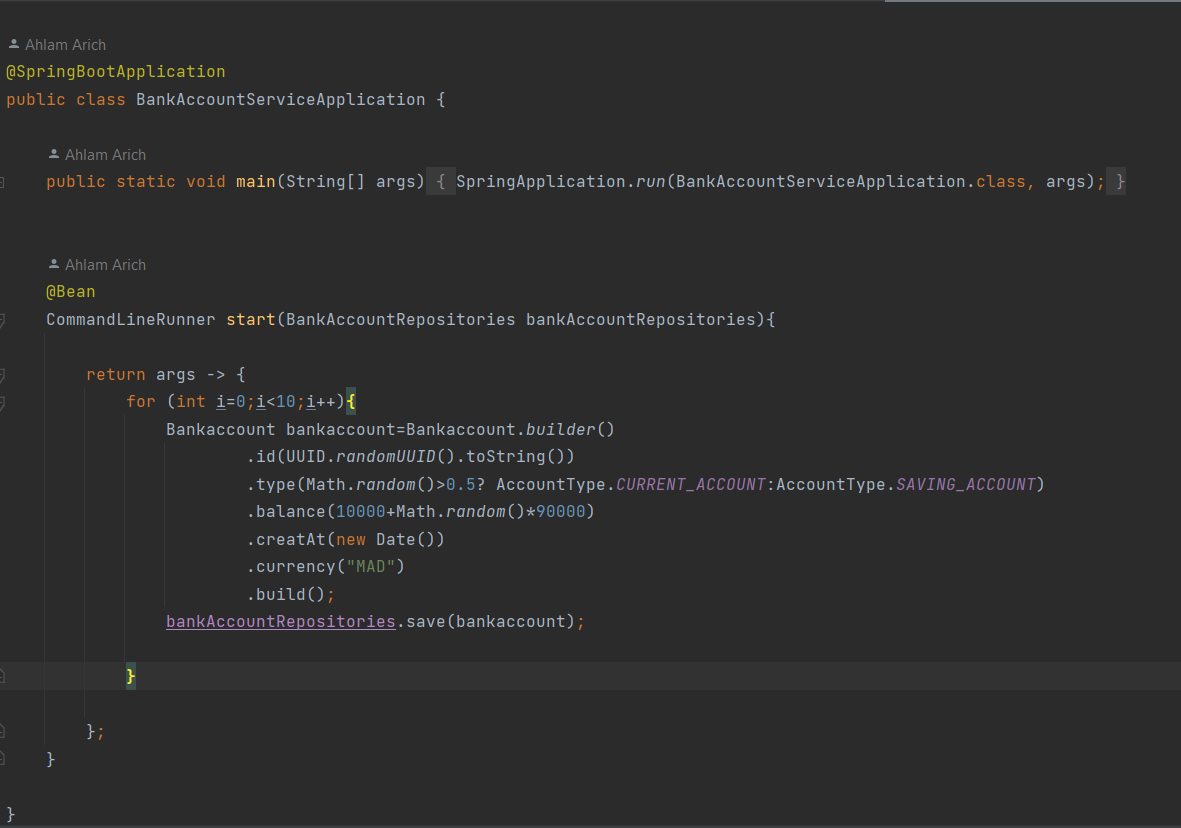Click the author icon above the @Bean annotation

point(54,264)
